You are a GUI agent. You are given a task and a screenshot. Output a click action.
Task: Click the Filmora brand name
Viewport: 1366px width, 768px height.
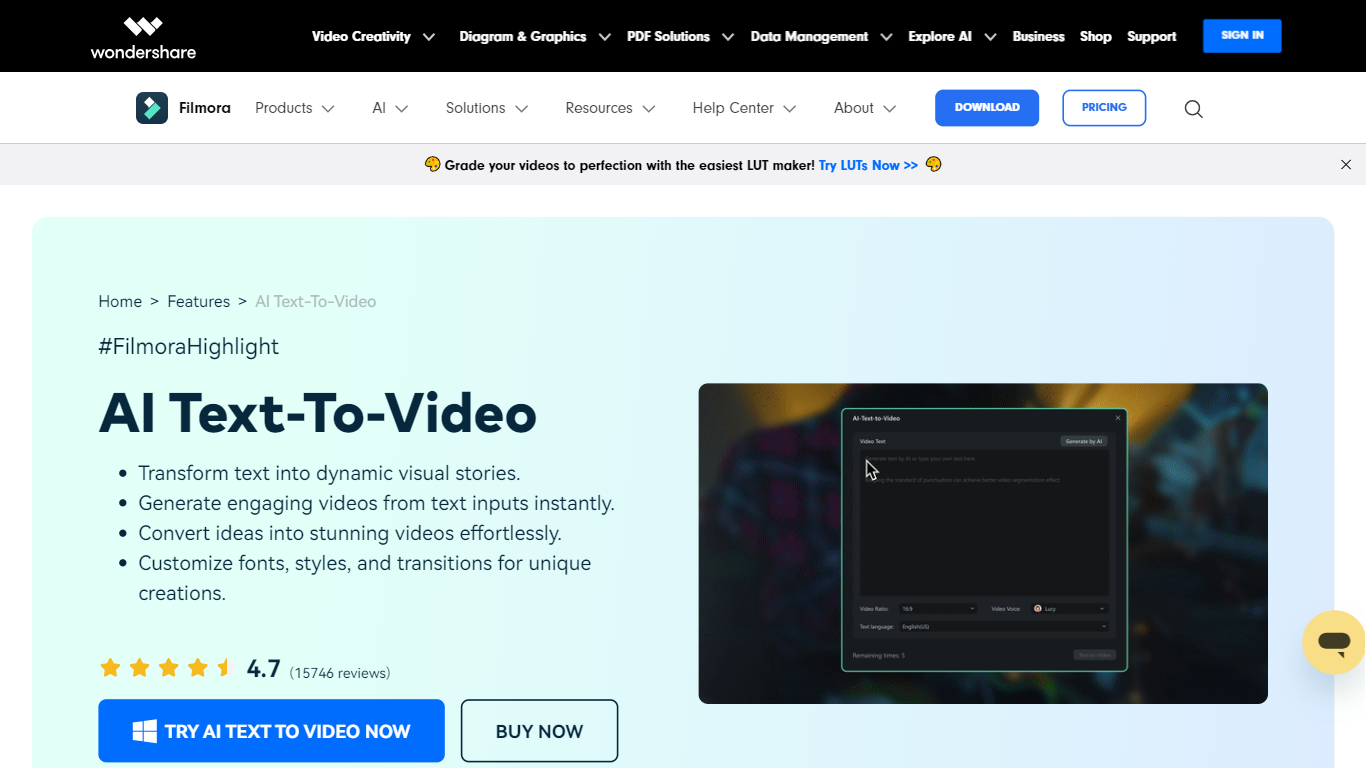[205, 108]
